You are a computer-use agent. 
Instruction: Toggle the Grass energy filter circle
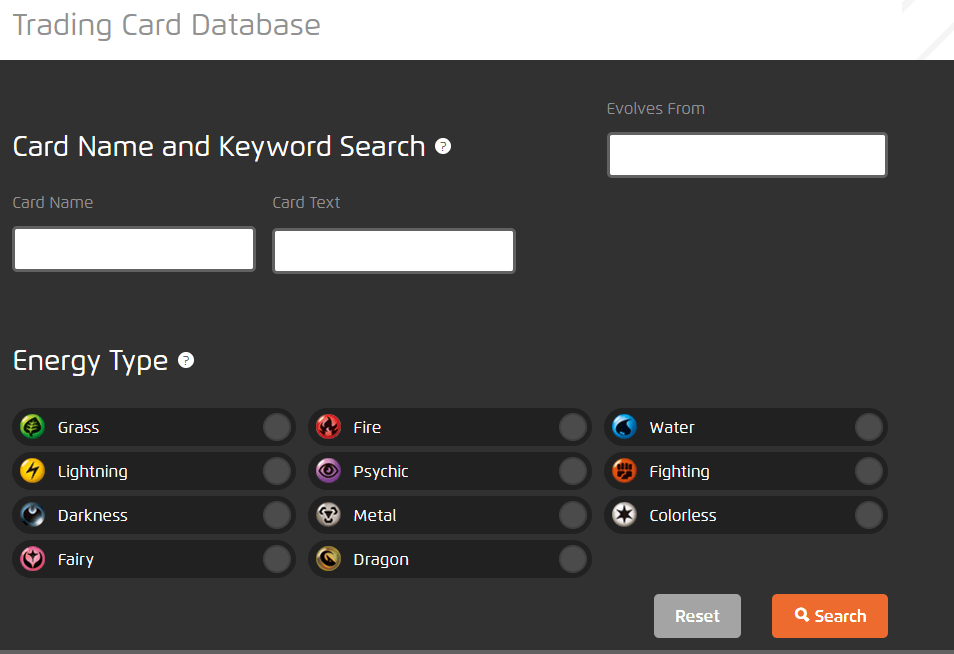point(276,427)
